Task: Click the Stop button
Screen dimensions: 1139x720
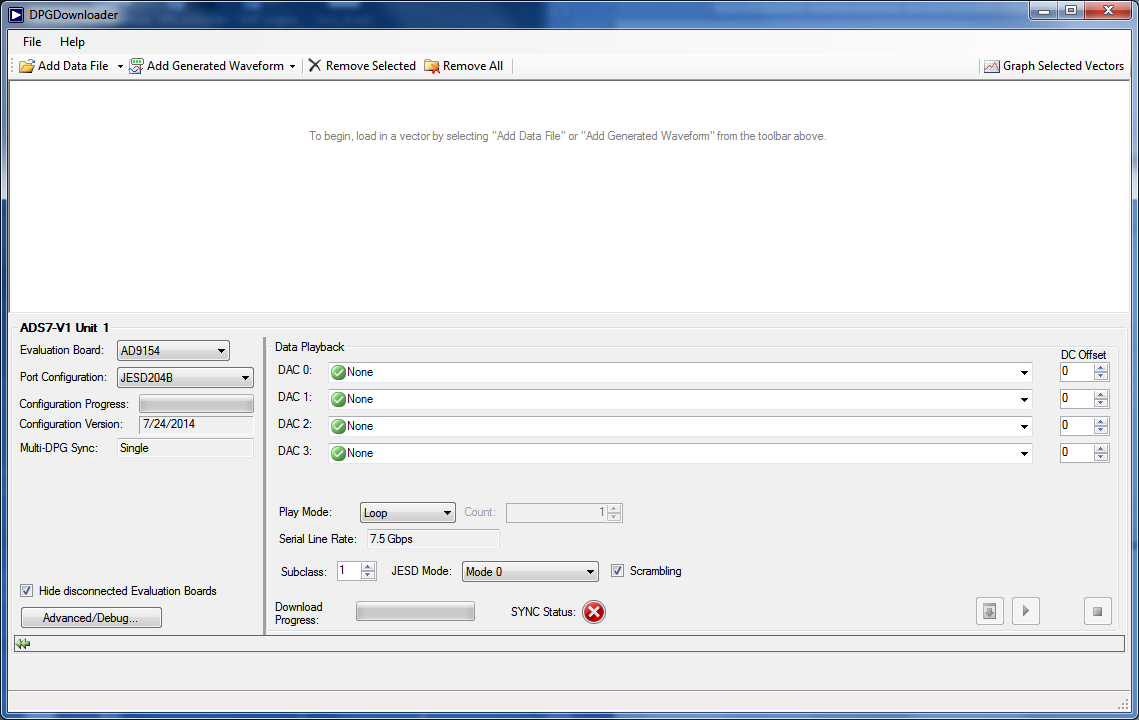Action: pyautogui.click(x=1098, y=611)
